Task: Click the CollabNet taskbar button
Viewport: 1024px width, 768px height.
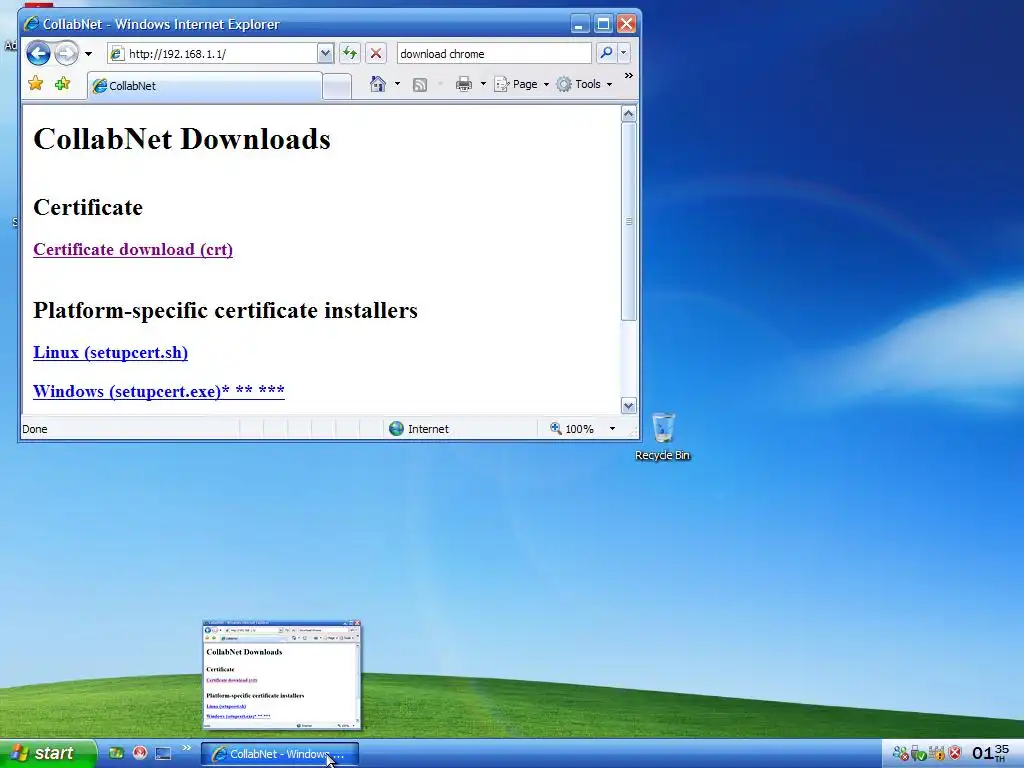Action: pos(280,754)
